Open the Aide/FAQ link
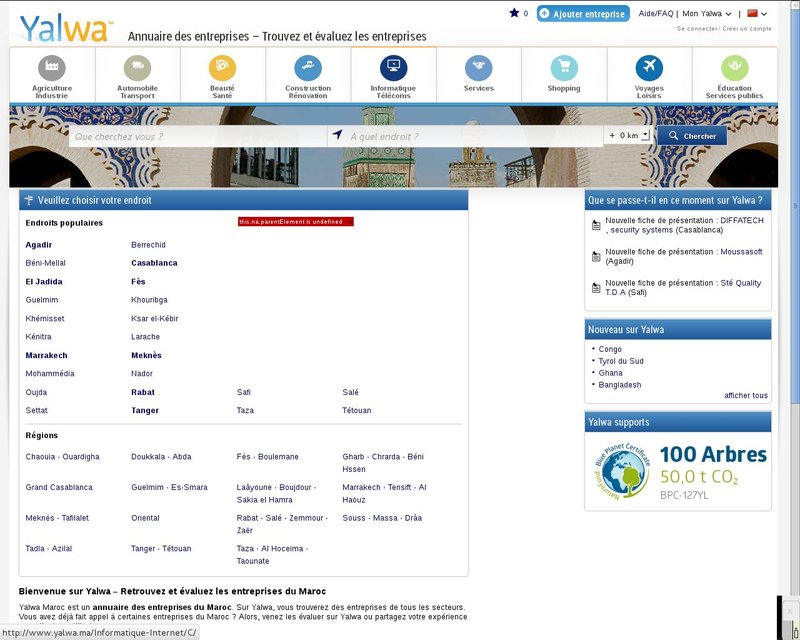Screen dimensions: 800x640 coord(656,14)
